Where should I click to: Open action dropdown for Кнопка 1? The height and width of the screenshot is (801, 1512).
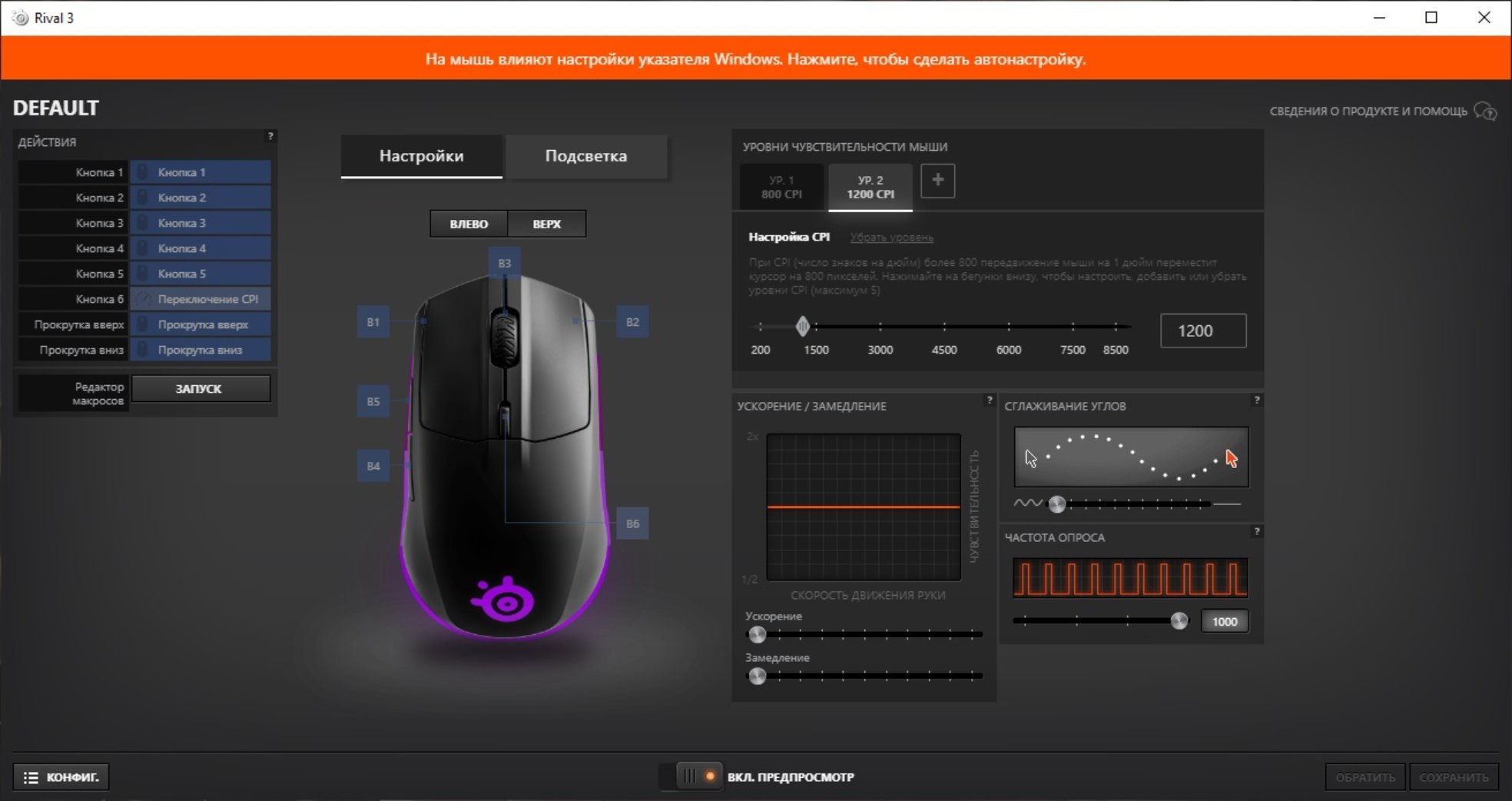[x=201, y=172]
